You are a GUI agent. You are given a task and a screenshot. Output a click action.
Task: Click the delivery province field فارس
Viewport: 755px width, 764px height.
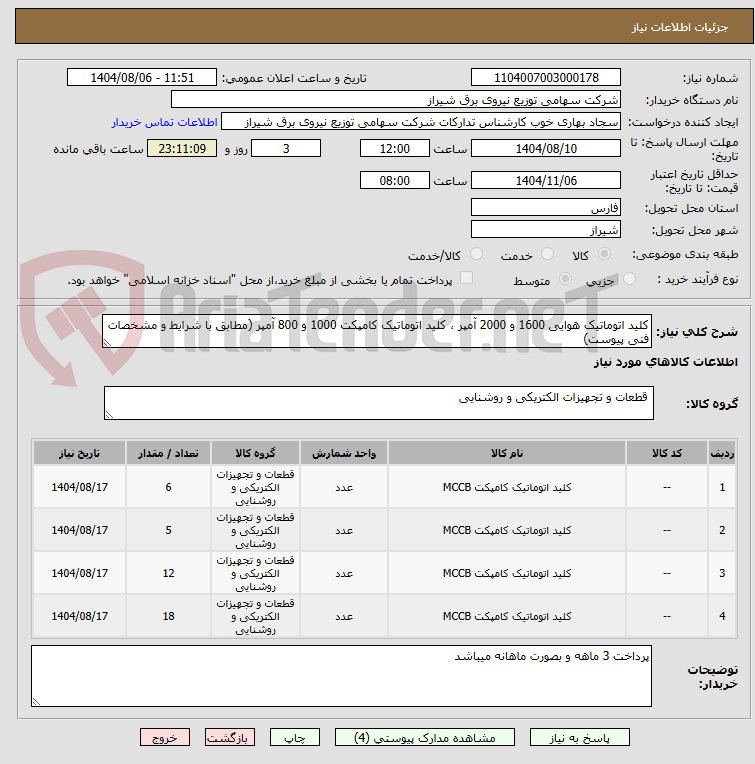click(546, 207)
